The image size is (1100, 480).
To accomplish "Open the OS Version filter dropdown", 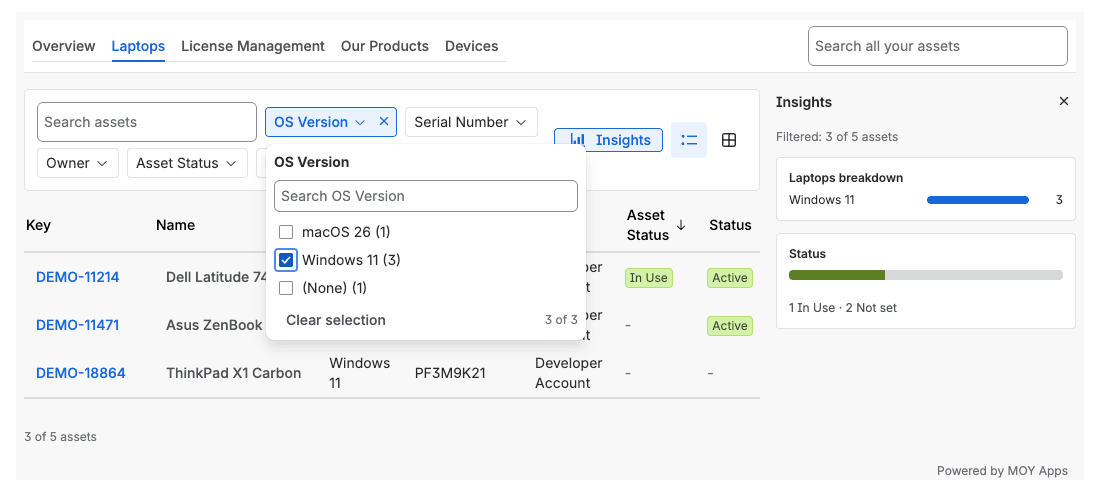I will tap(319, 122).
